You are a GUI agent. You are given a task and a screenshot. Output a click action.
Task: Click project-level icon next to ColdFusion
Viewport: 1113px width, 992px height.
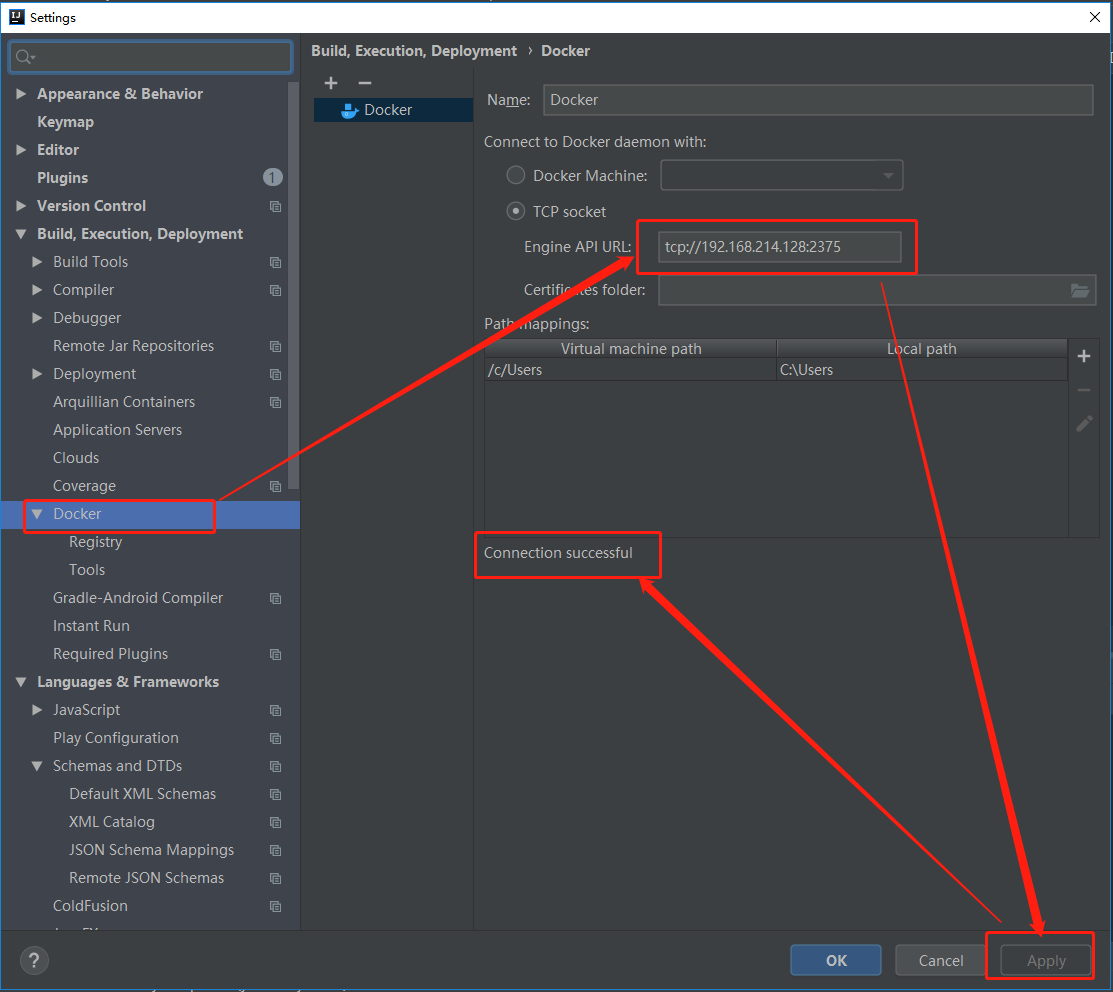click(275, 907)
